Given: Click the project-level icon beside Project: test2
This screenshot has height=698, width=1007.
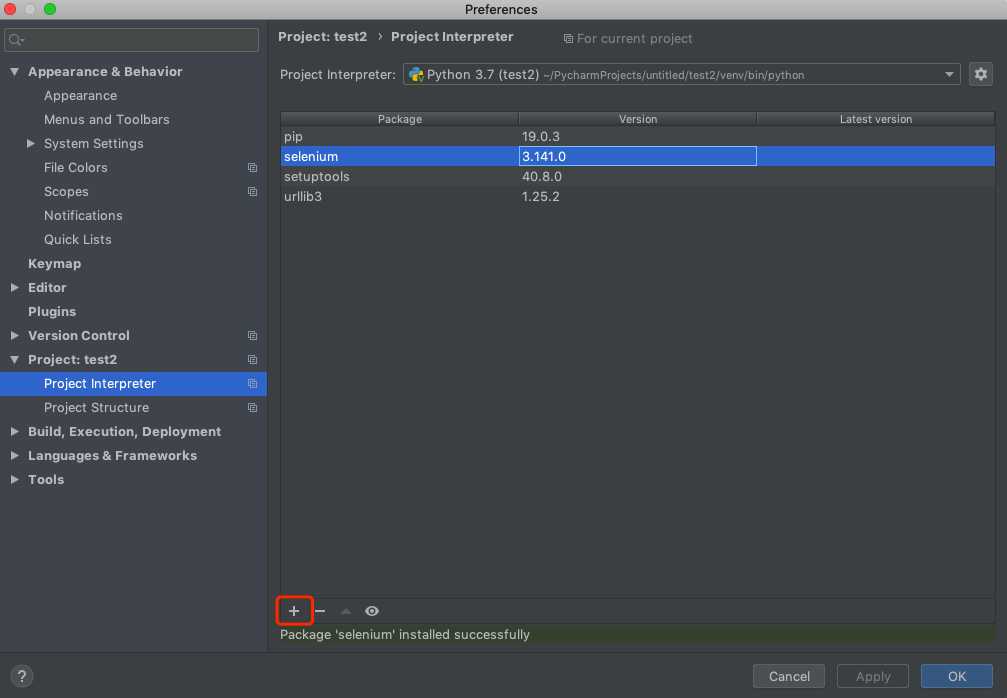Looking at the screenshot, I should point(252,360).
